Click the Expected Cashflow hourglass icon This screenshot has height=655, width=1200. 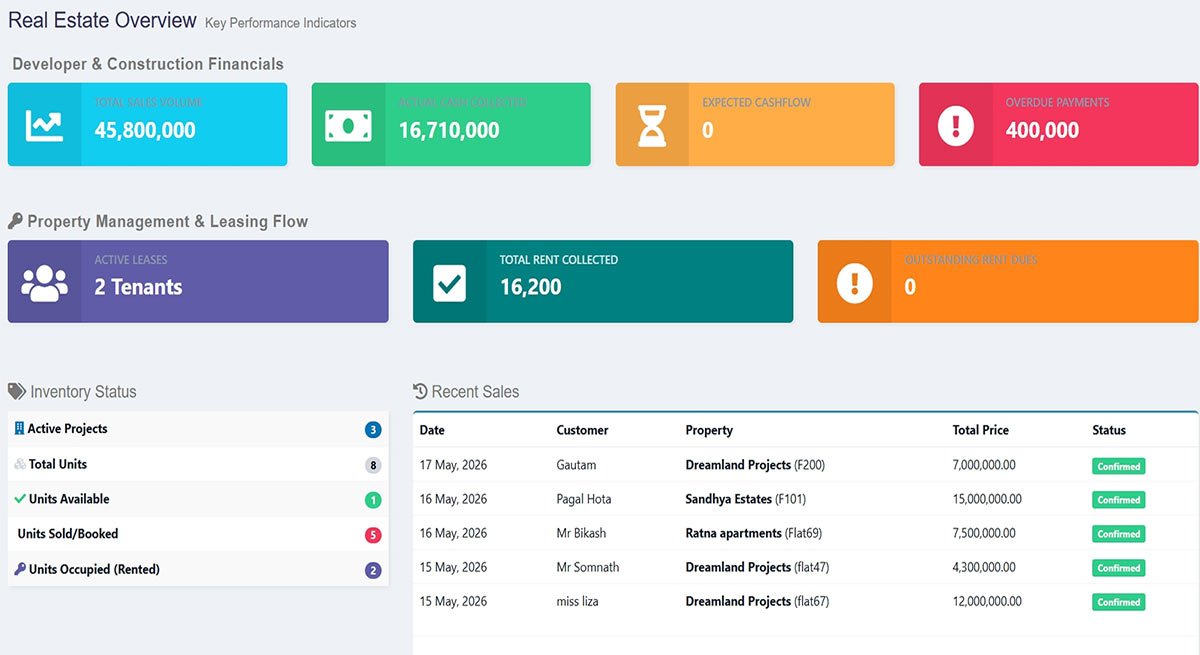click(x=652, y=125)
